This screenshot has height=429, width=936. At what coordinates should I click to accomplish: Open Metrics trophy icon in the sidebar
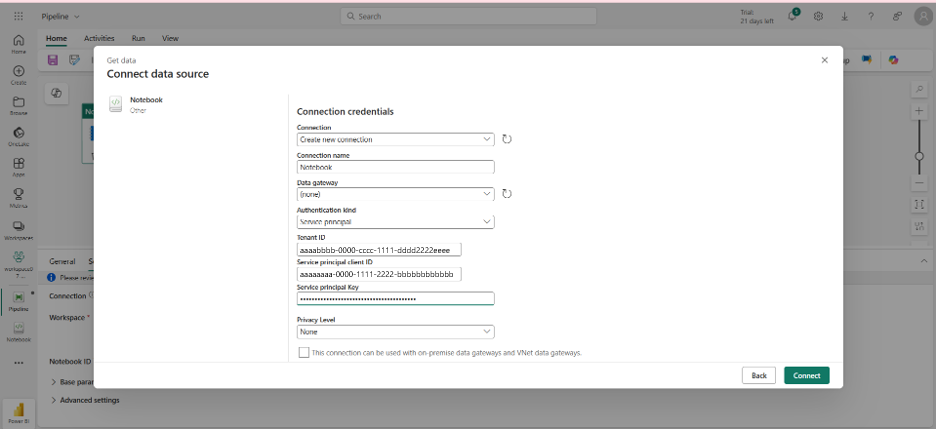click(19, 197)
